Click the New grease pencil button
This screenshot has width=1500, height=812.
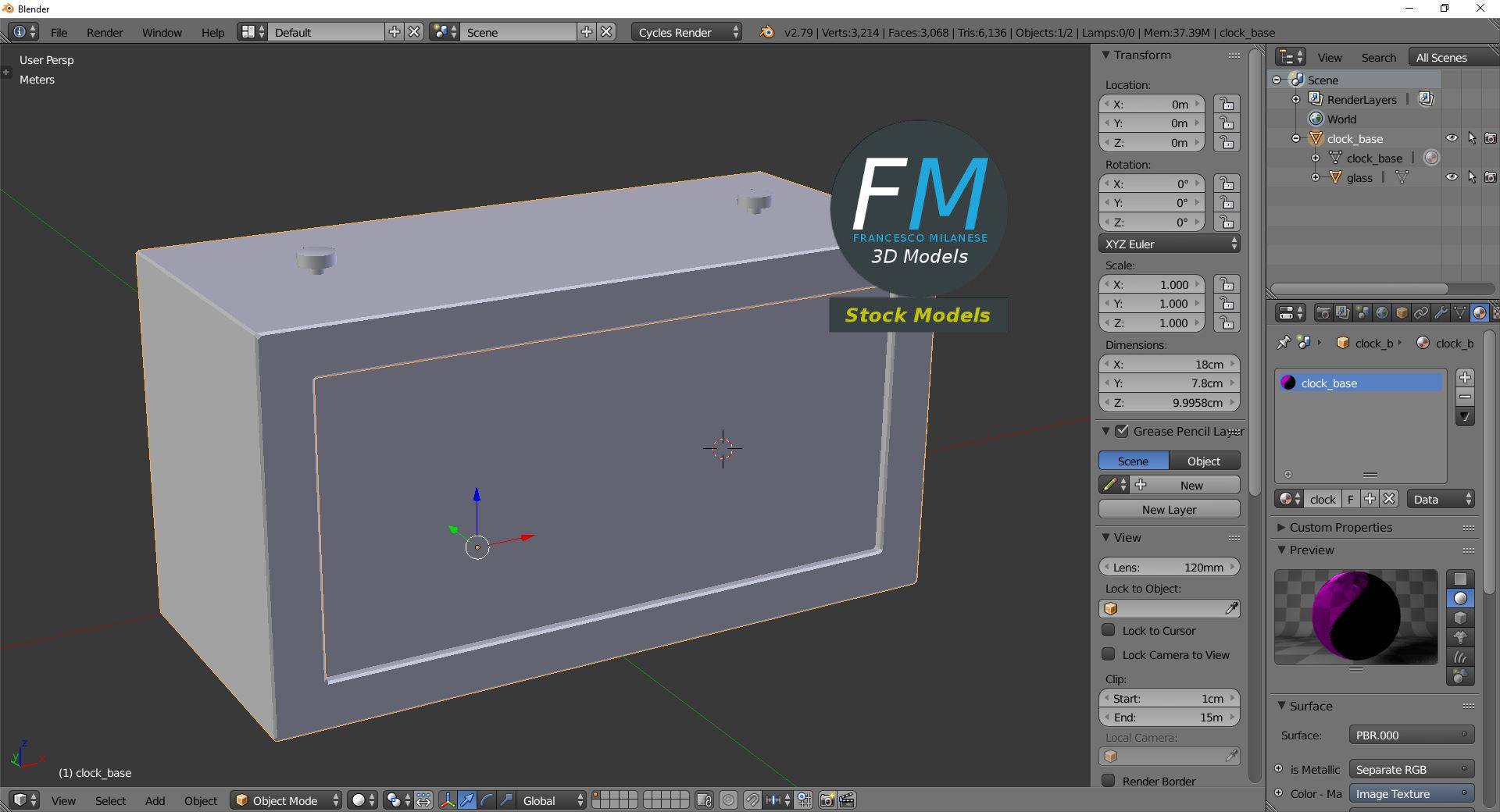[1185, 485]
